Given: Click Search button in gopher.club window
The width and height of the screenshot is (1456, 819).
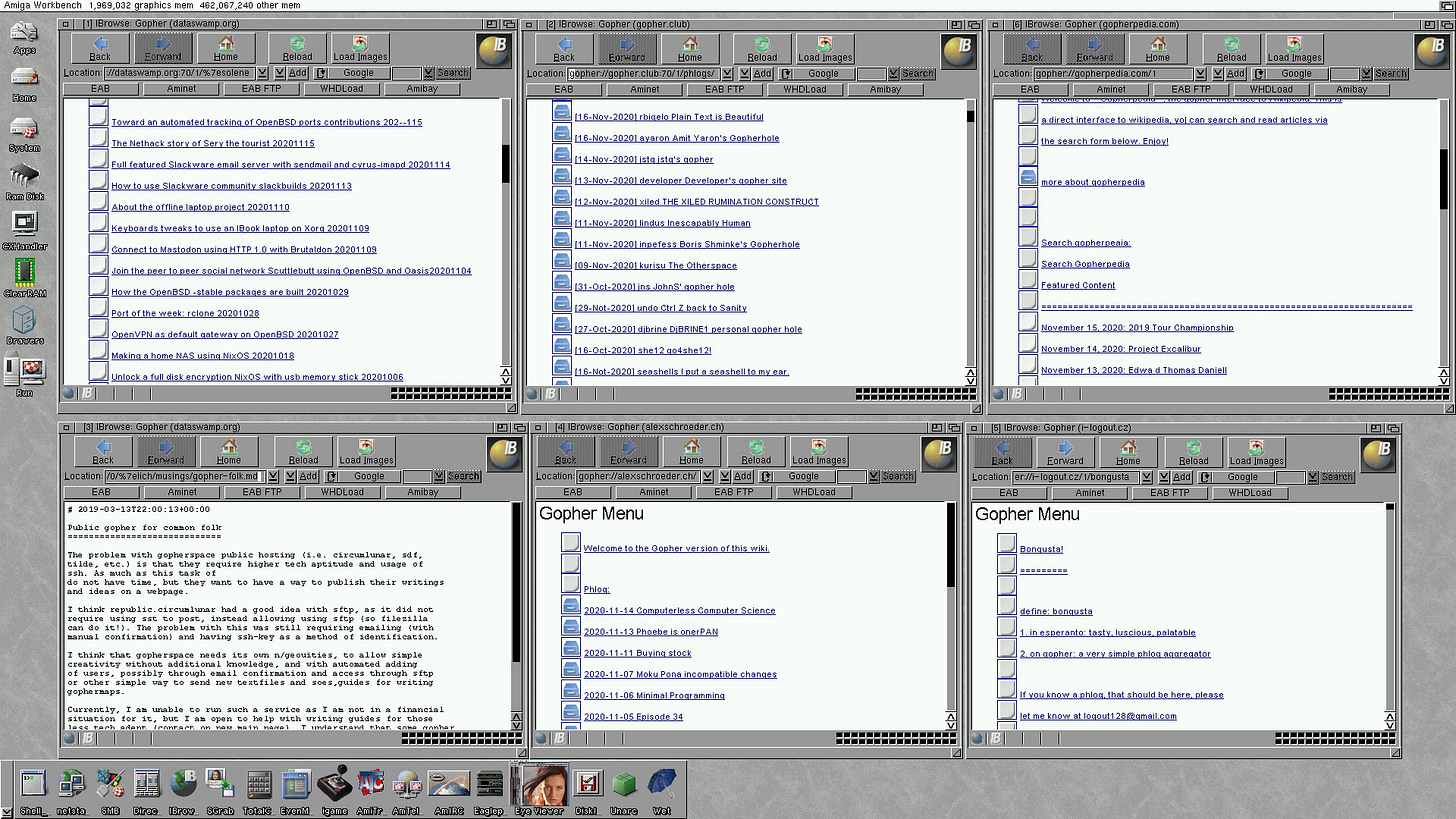Looking at the screenshot, I should click(917, 73).
